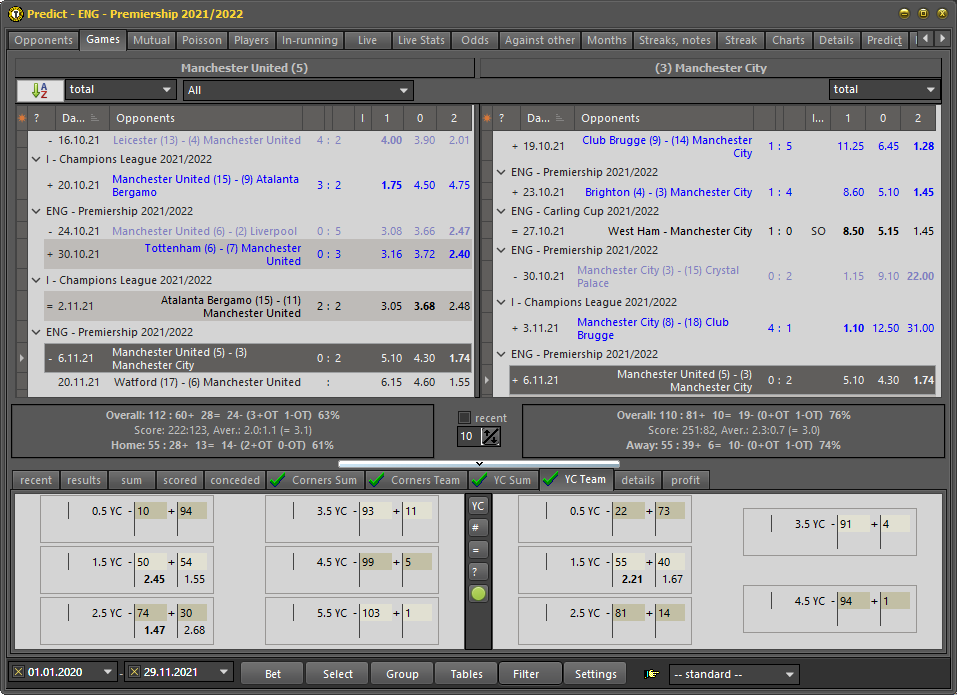Switch to the Poisson tab
This screenshot has height=695, width=957.
click(x=202, y=40)
